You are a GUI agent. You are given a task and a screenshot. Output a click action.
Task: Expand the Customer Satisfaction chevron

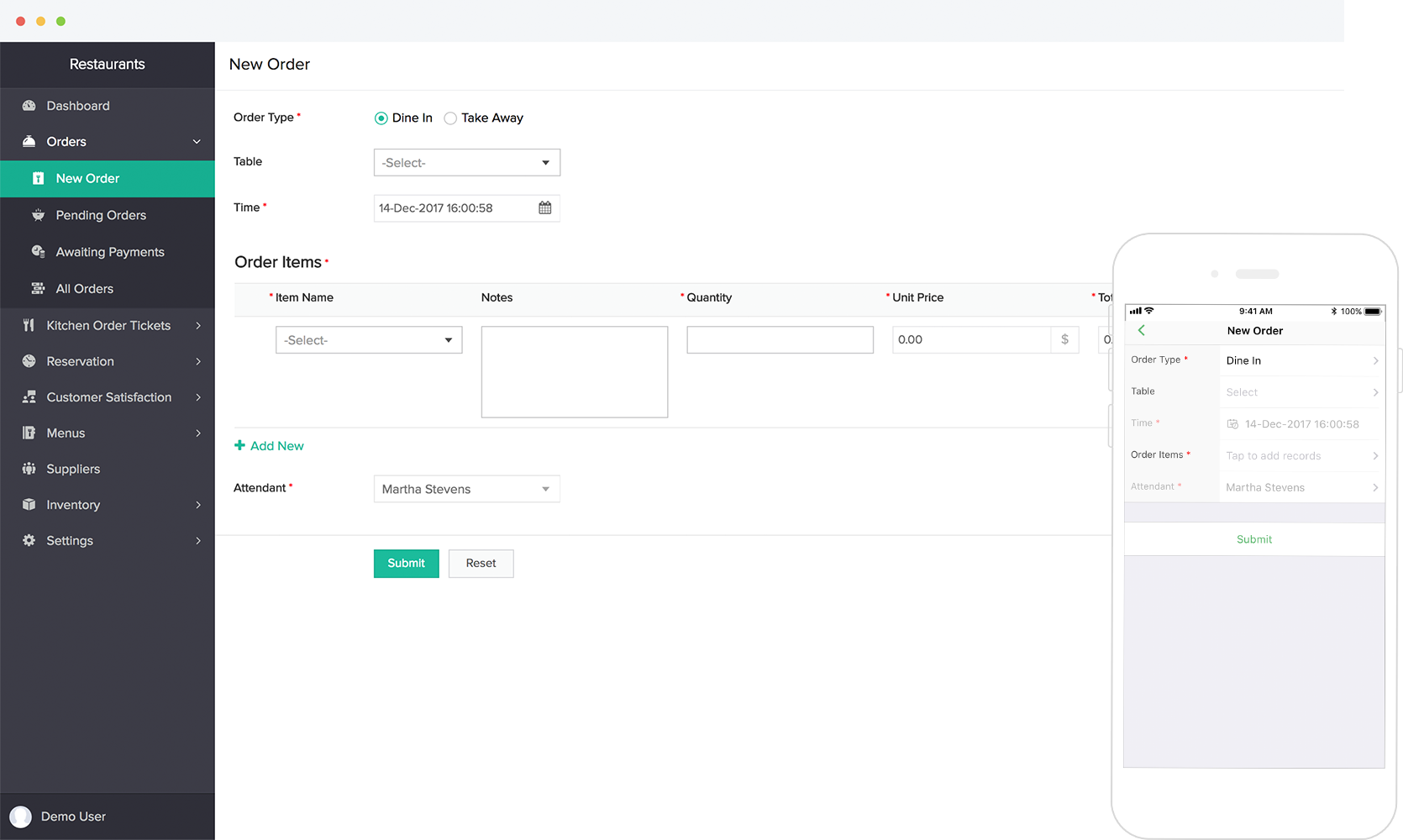coord(198,396)
